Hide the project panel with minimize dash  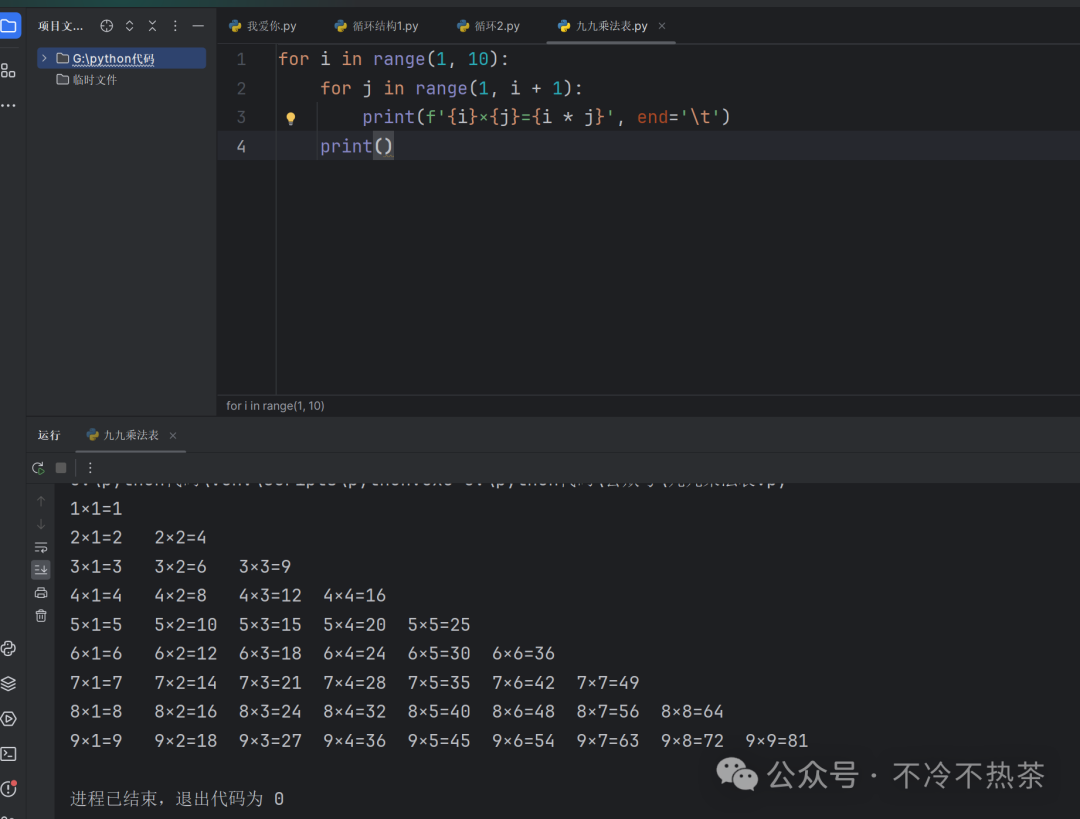198,26
